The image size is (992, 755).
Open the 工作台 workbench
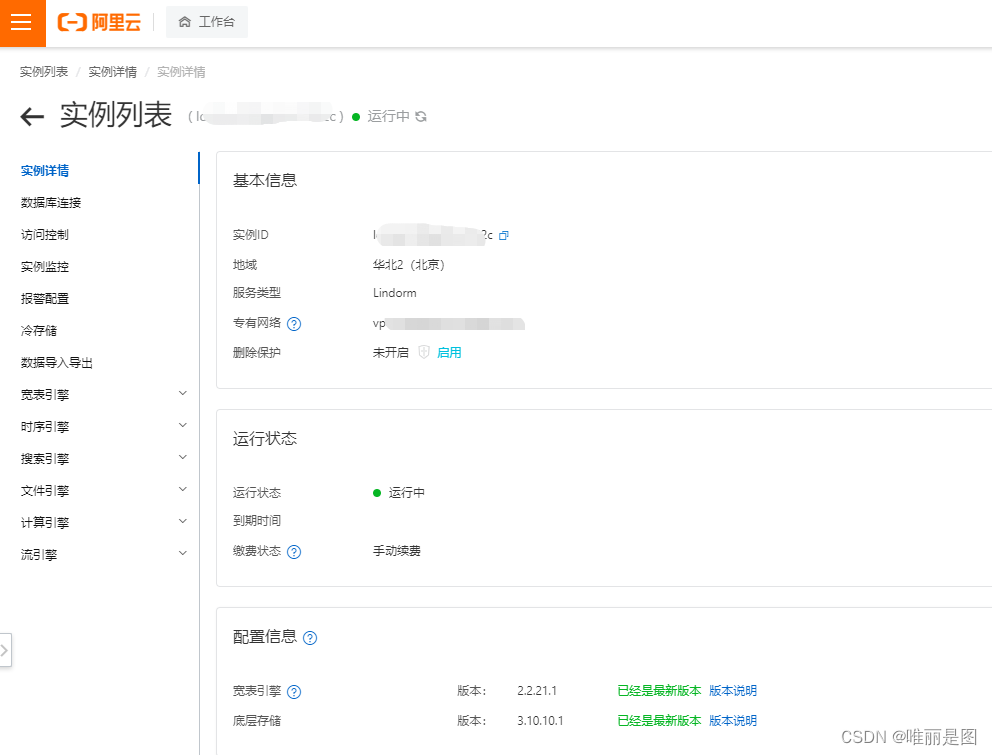click(206, 22)
